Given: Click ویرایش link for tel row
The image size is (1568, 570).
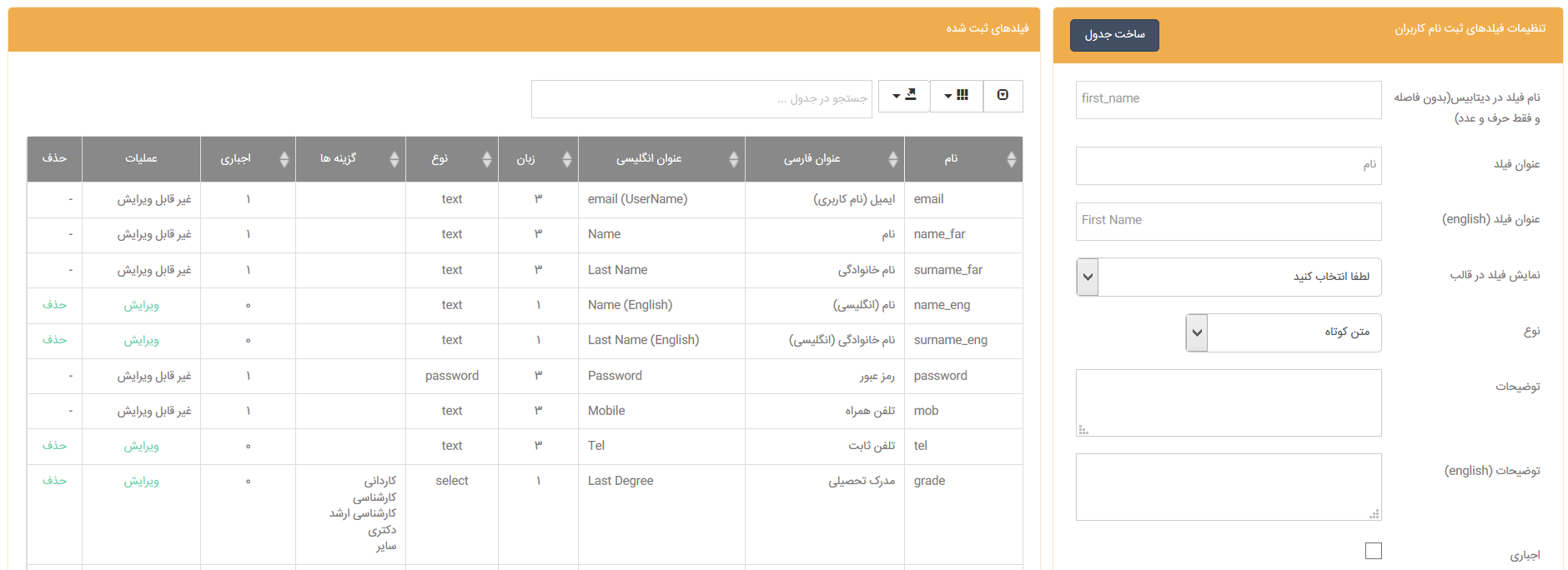Looking at the screenshot, I should (141, 446).
